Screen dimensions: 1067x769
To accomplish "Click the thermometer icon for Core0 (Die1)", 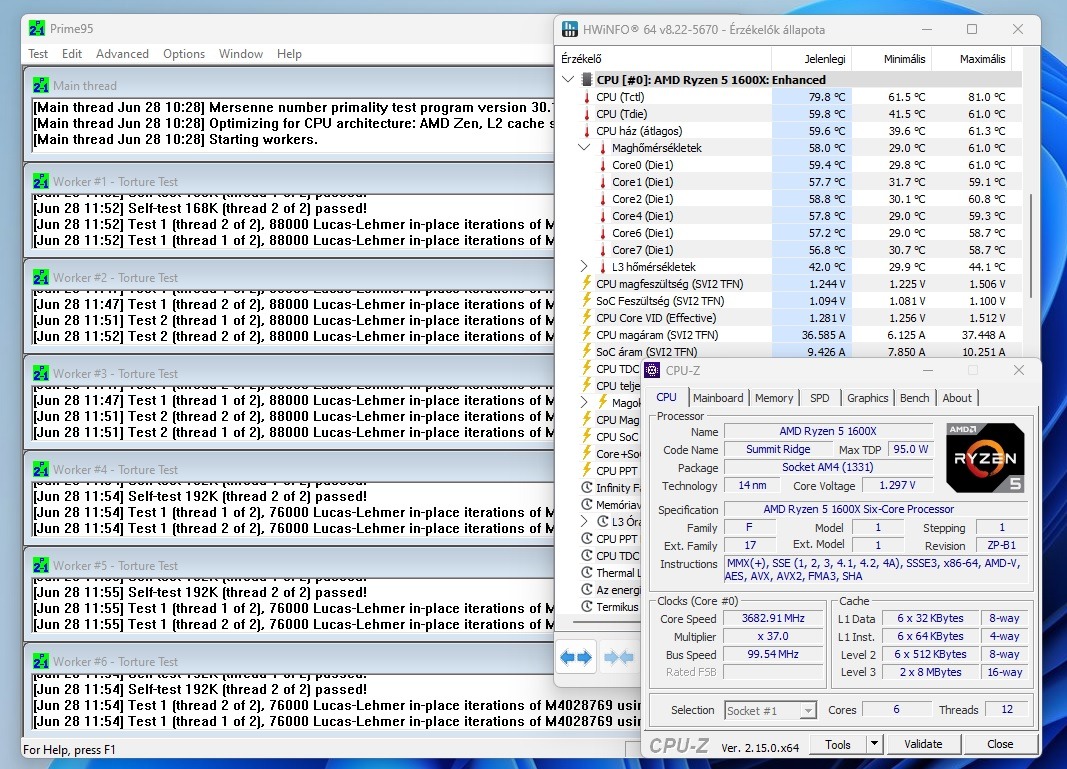I will (602, 165).
